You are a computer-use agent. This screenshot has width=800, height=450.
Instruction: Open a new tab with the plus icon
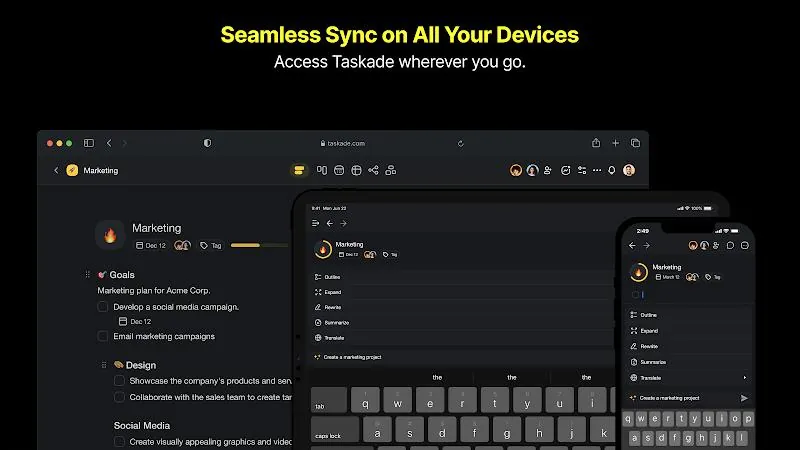pyautogui.click(x=615, y=143)
